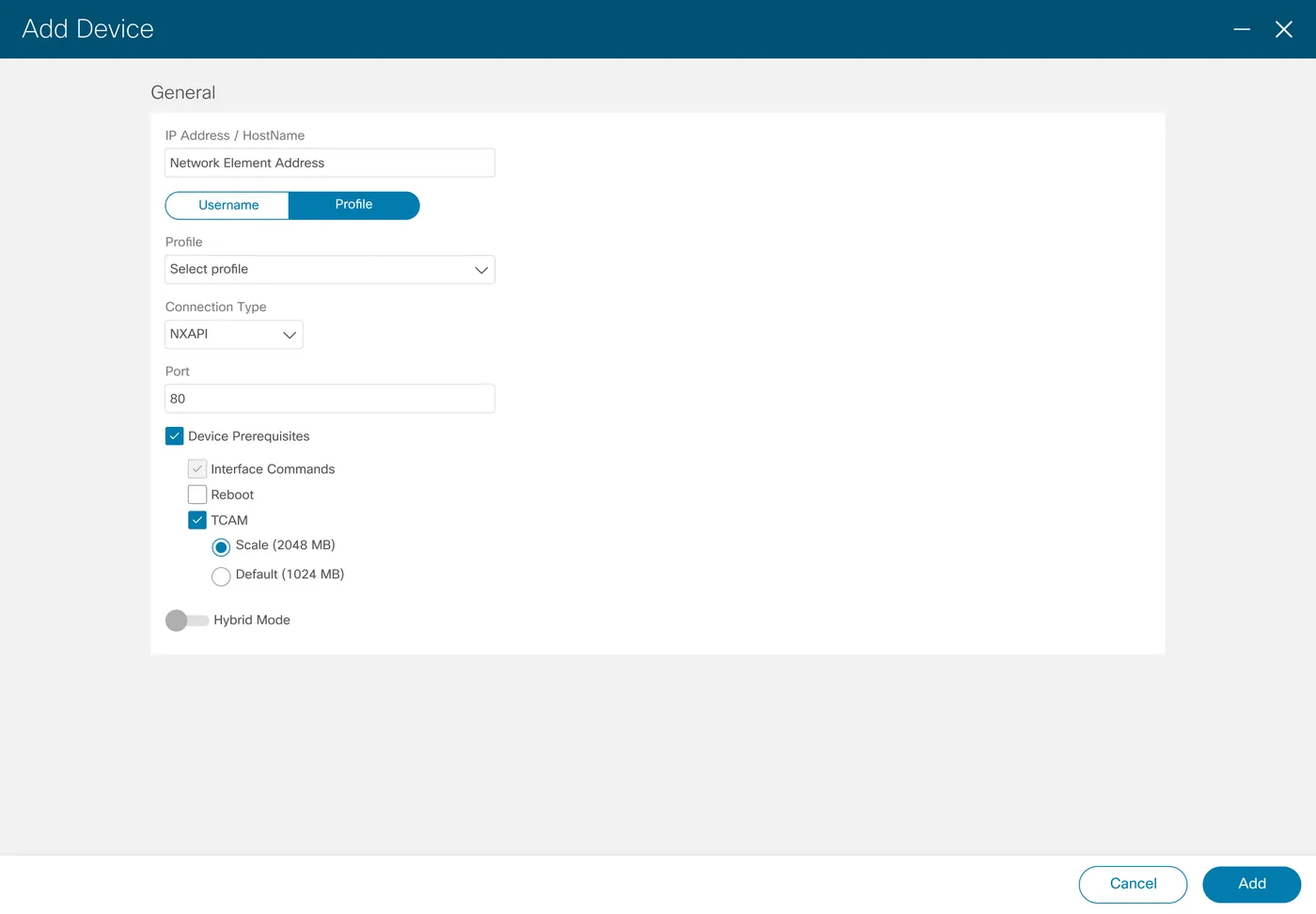Uncheck Device Prerequisites checkbox

point(175,436)
